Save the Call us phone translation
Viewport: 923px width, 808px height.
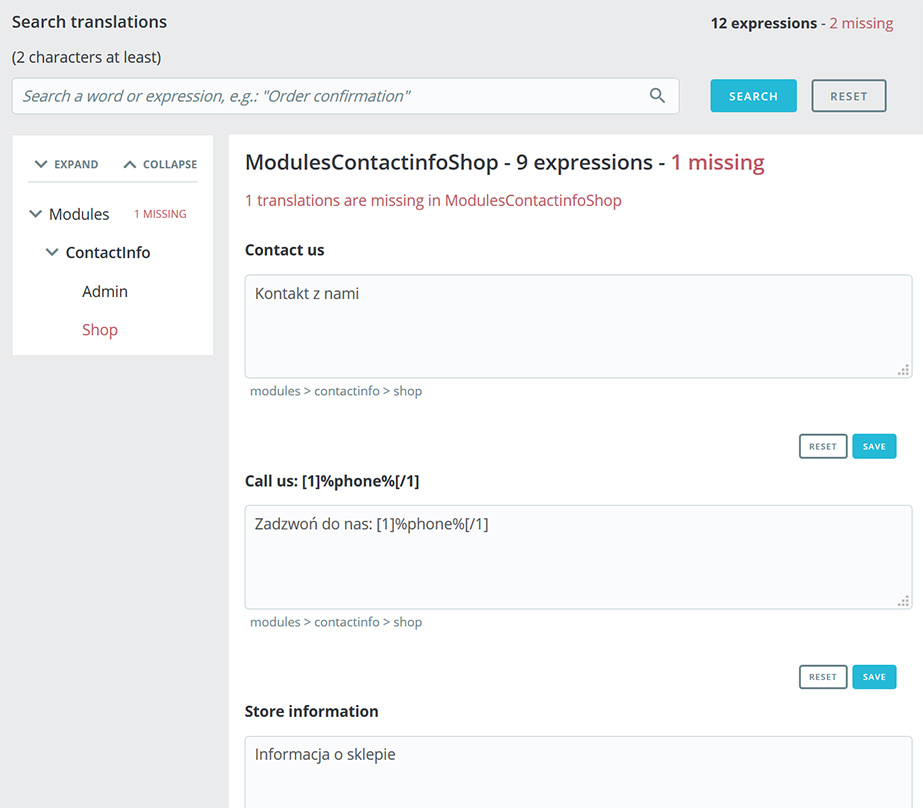[x=874, y=677]
